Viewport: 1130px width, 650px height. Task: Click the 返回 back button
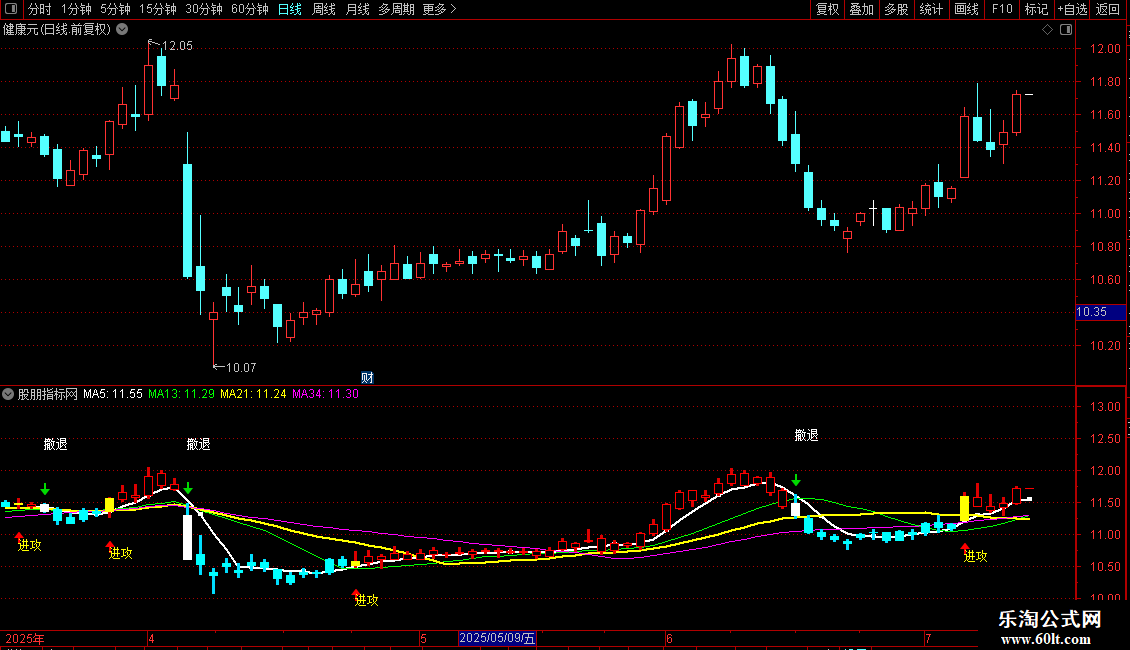1108,9
